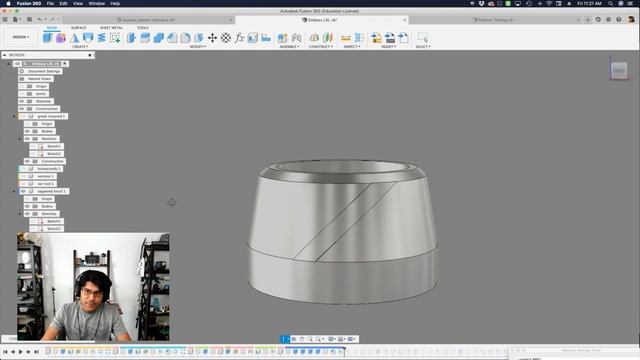Select the Midplane icon in Construct
This screenshot has width=640, height=360.
tap(328, 38)
